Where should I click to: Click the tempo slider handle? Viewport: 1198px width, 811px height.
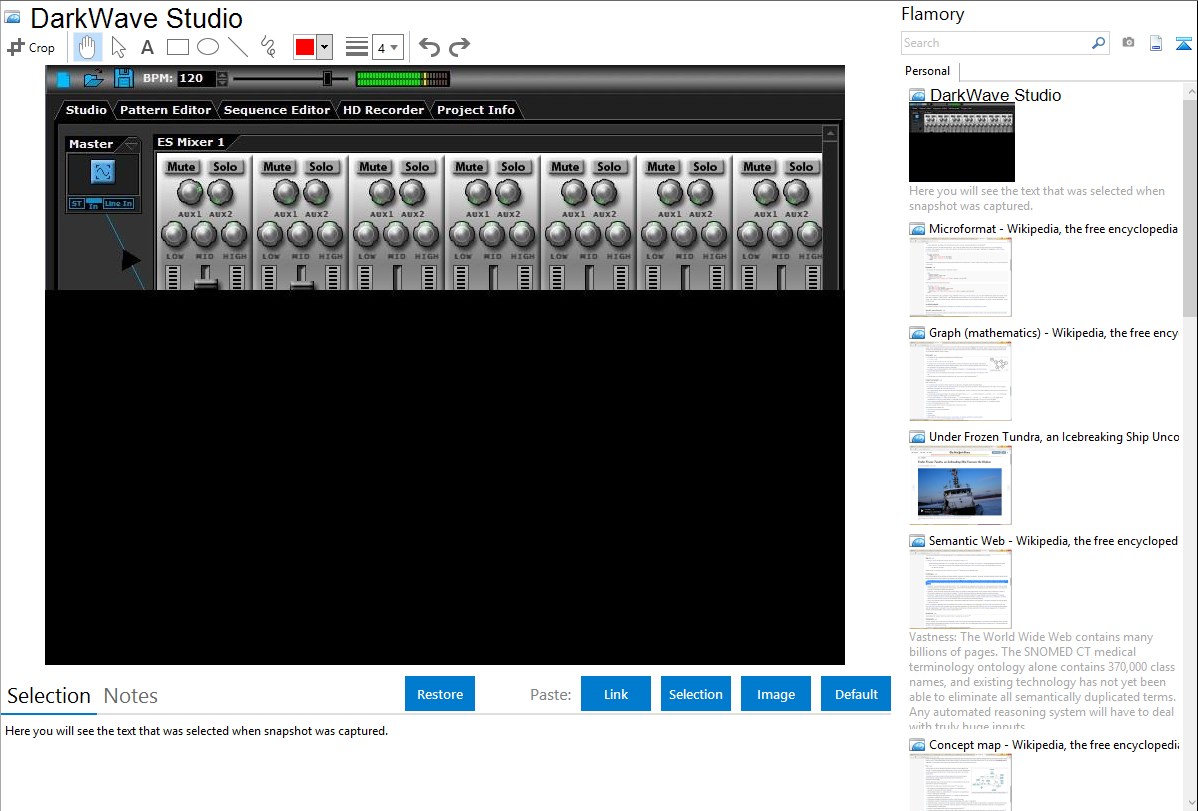pyautogui.click(x=327, y=78)
